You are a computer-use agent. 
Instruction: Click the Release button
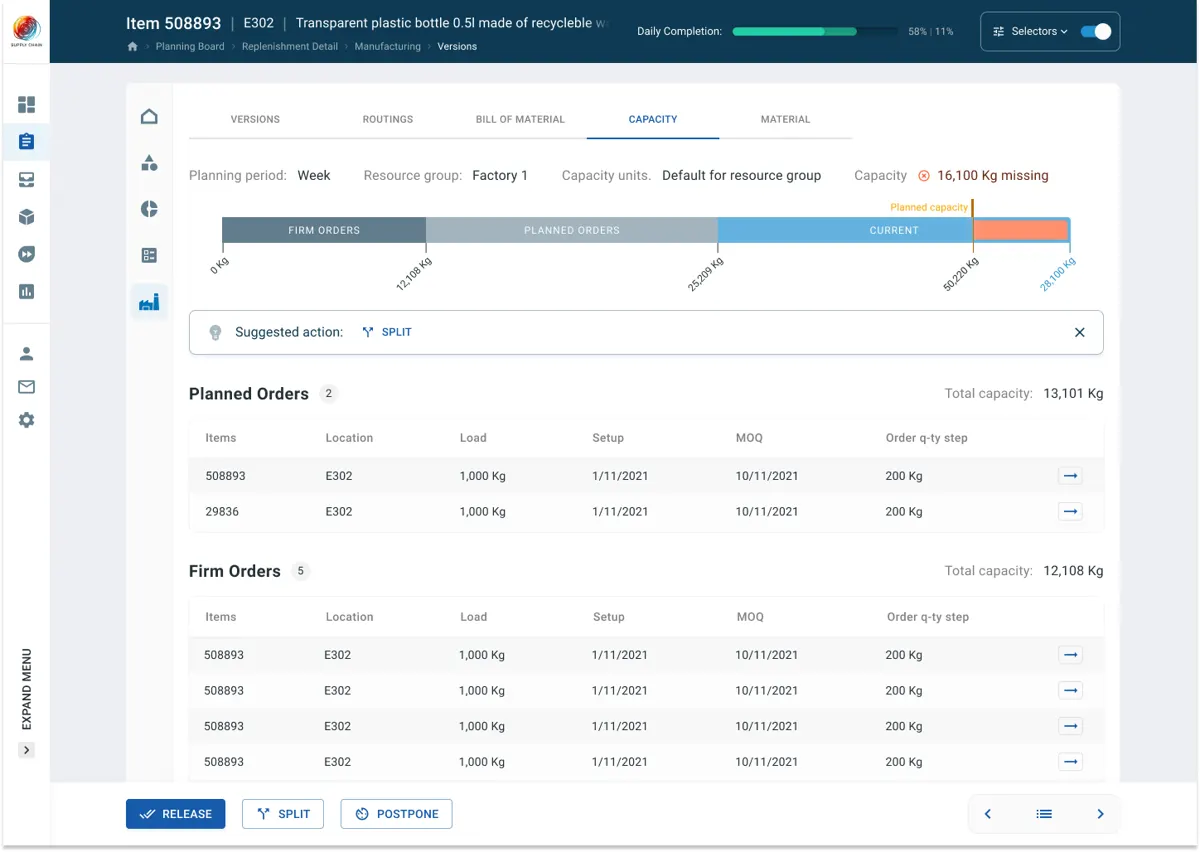point(176,814)
